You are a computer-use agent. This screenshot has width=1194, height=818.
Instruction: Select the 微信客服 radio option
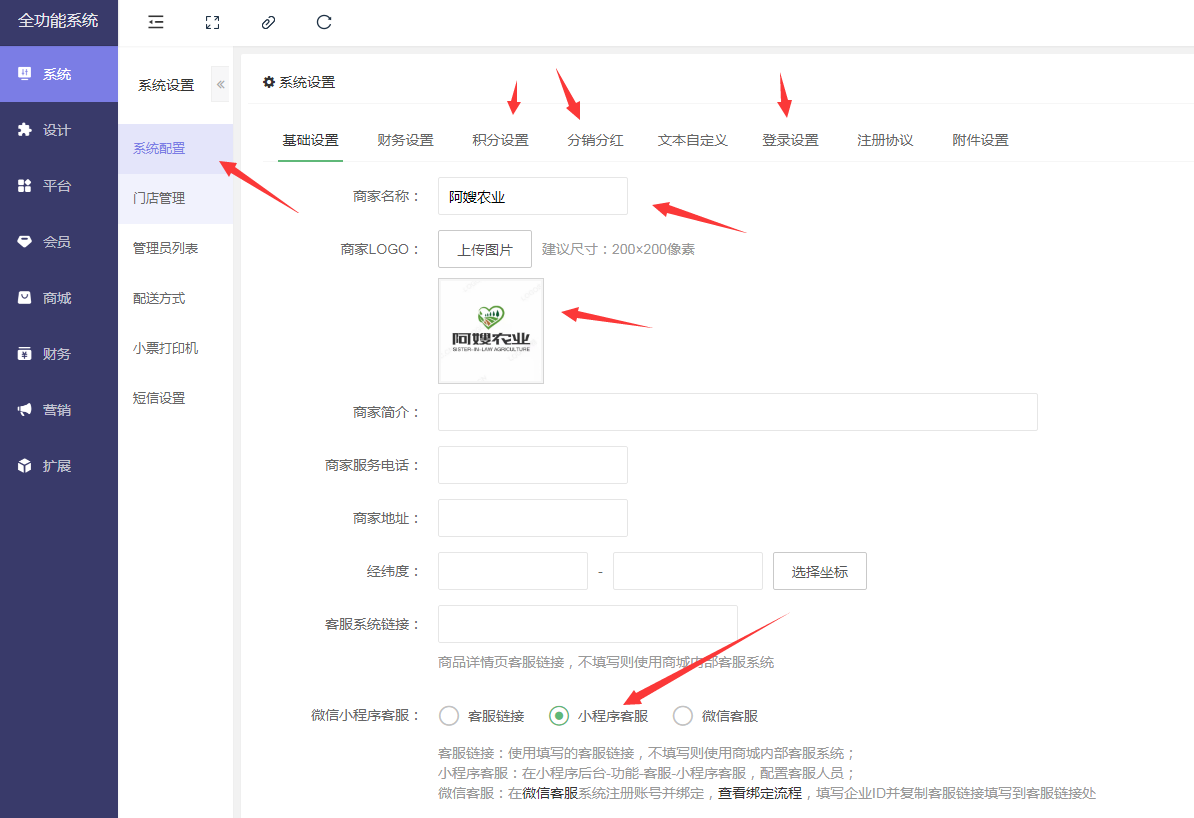(x=683, y=716)
